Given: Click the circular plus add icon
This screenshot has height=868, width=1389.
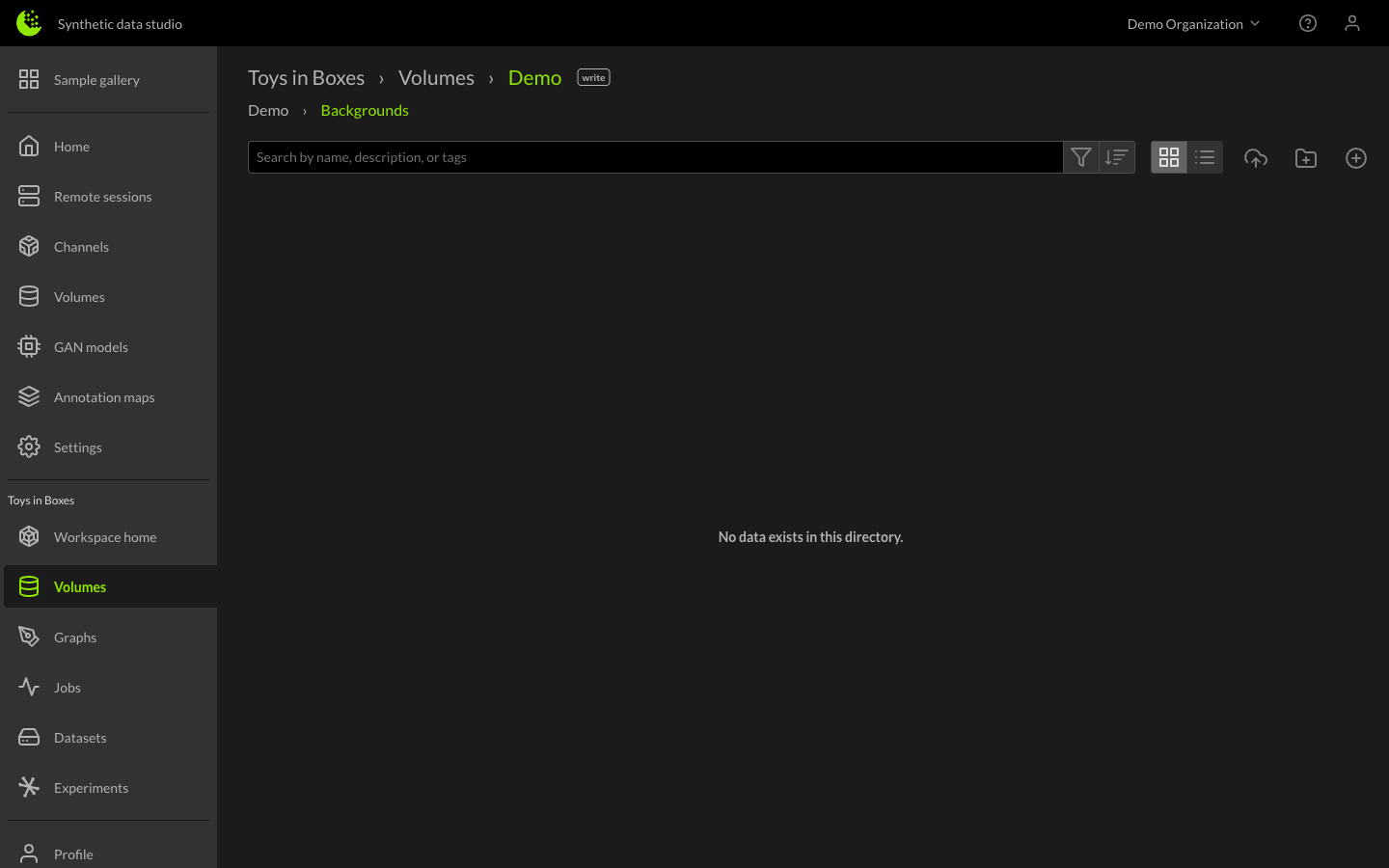Looking at the screenshot, I should [x=1355, y=157].
